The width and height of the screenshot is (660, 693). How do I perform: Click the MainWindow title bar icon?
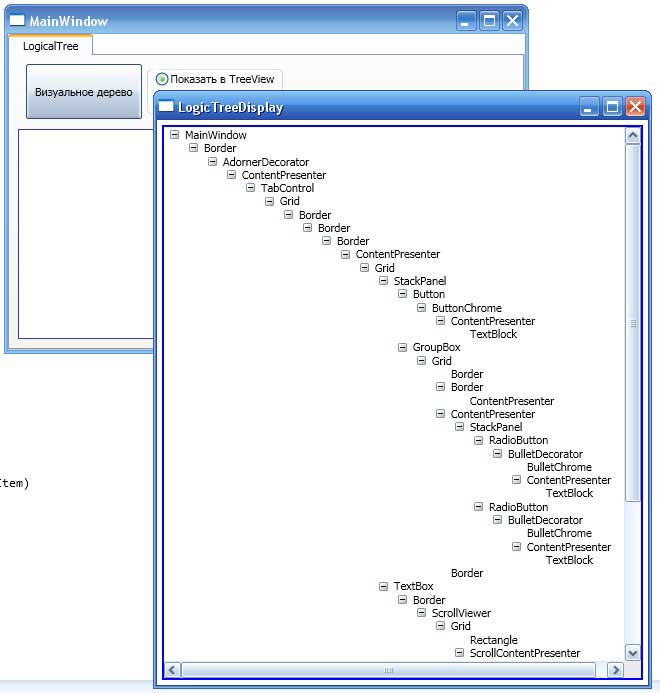17,20
